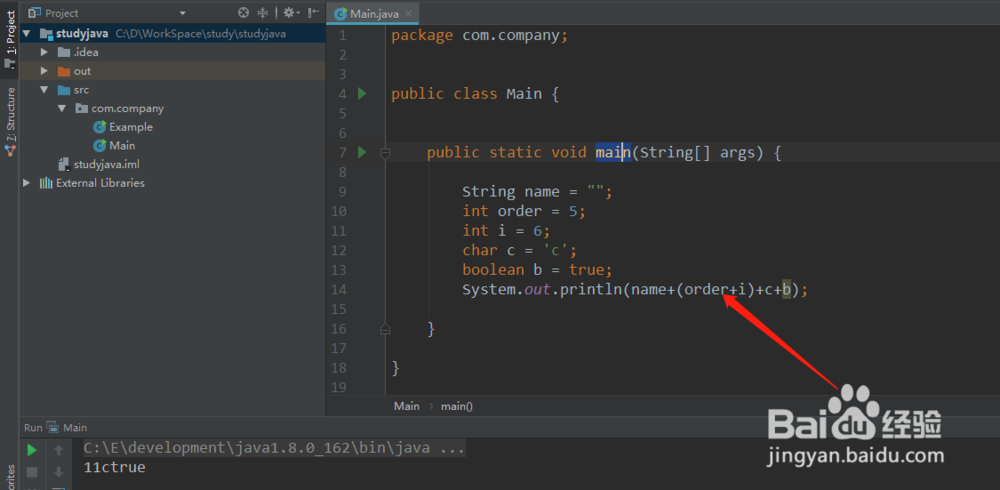Viewport: 1000px width, 490px height.
Task: Click the 11ctrue console output line
Action: click(x=114, y=468)
